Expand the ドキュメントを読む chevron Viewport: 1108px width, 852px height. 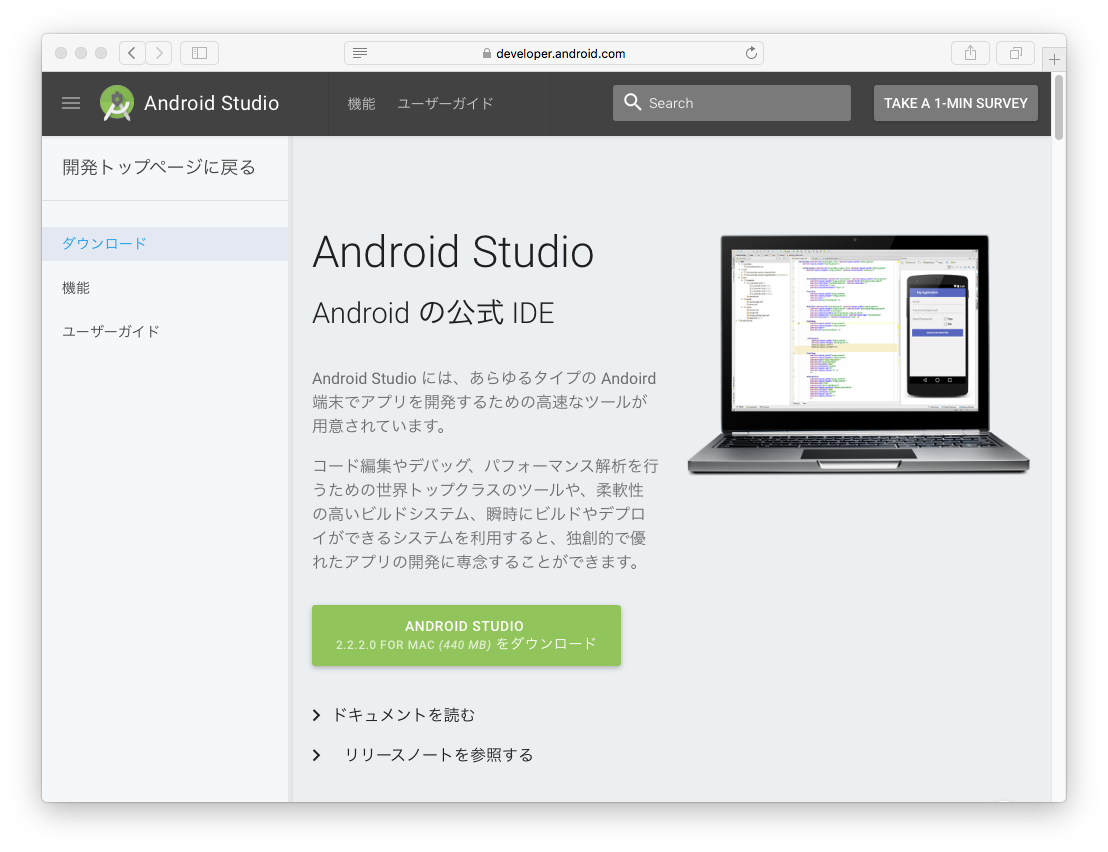[x=317, y=716]
